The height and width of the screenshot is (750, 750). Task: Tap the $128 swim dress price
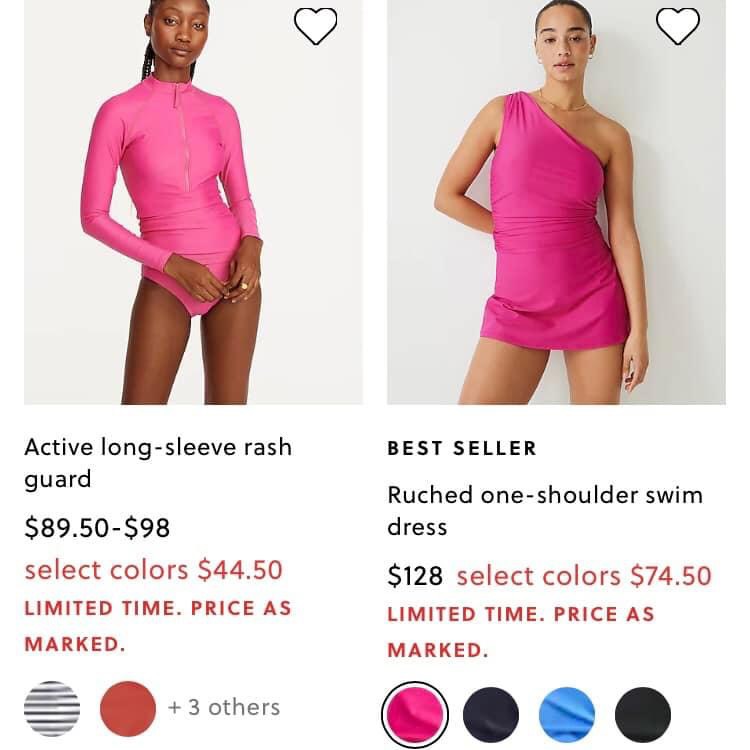tap(415, 575)
